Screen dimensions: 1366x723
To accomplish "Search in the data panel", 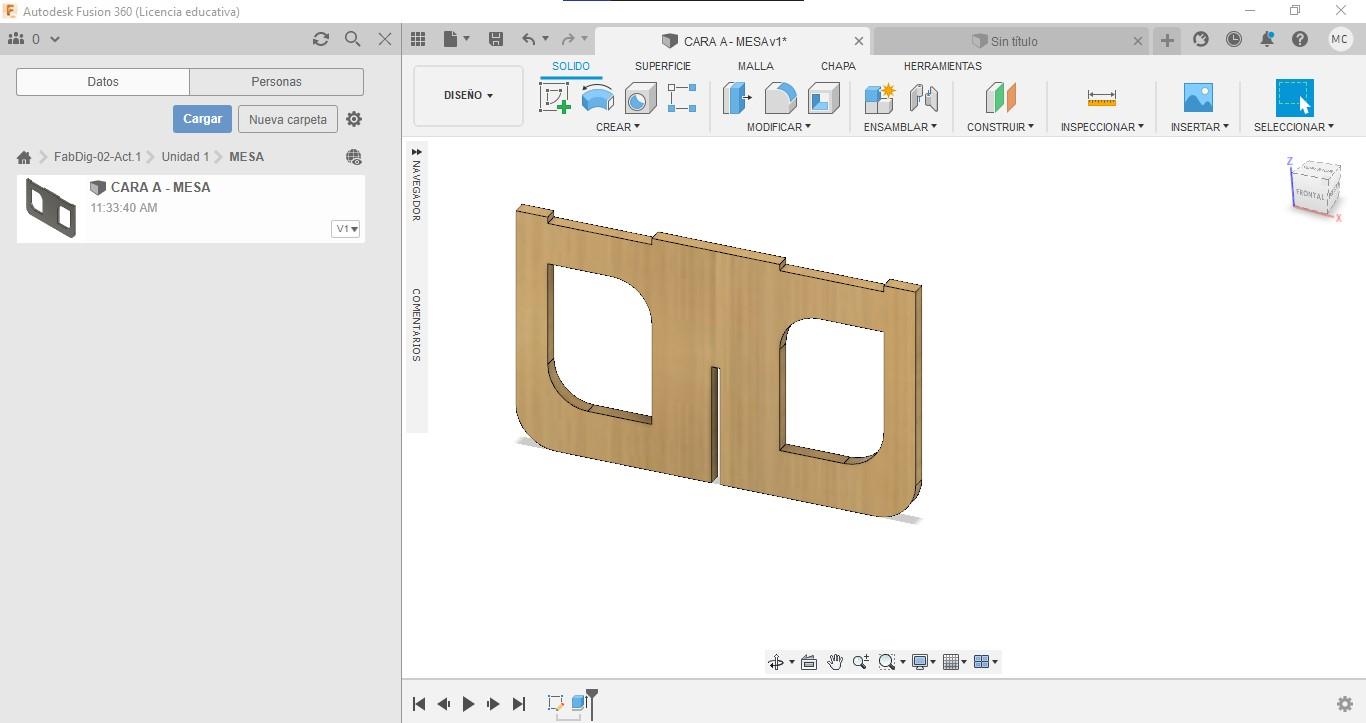I will pos(352,39).
